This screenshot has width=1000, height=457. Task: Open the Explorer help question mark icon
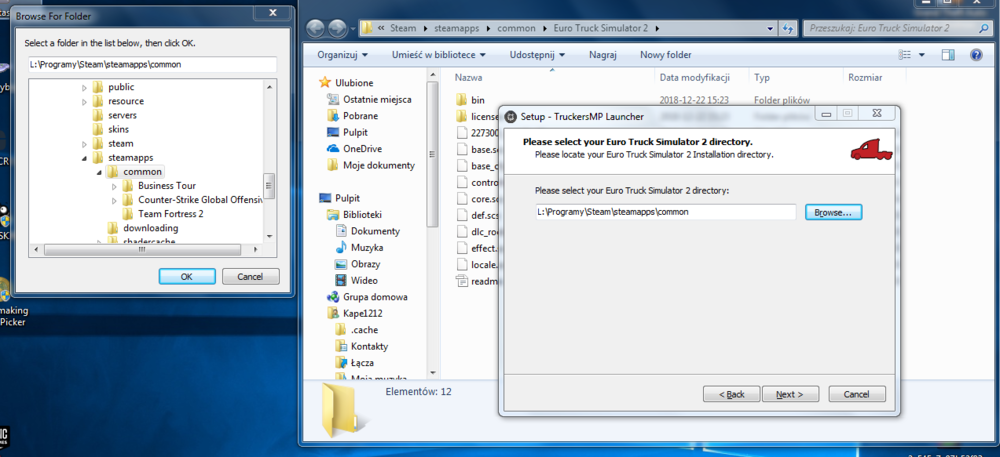[976, 55]
